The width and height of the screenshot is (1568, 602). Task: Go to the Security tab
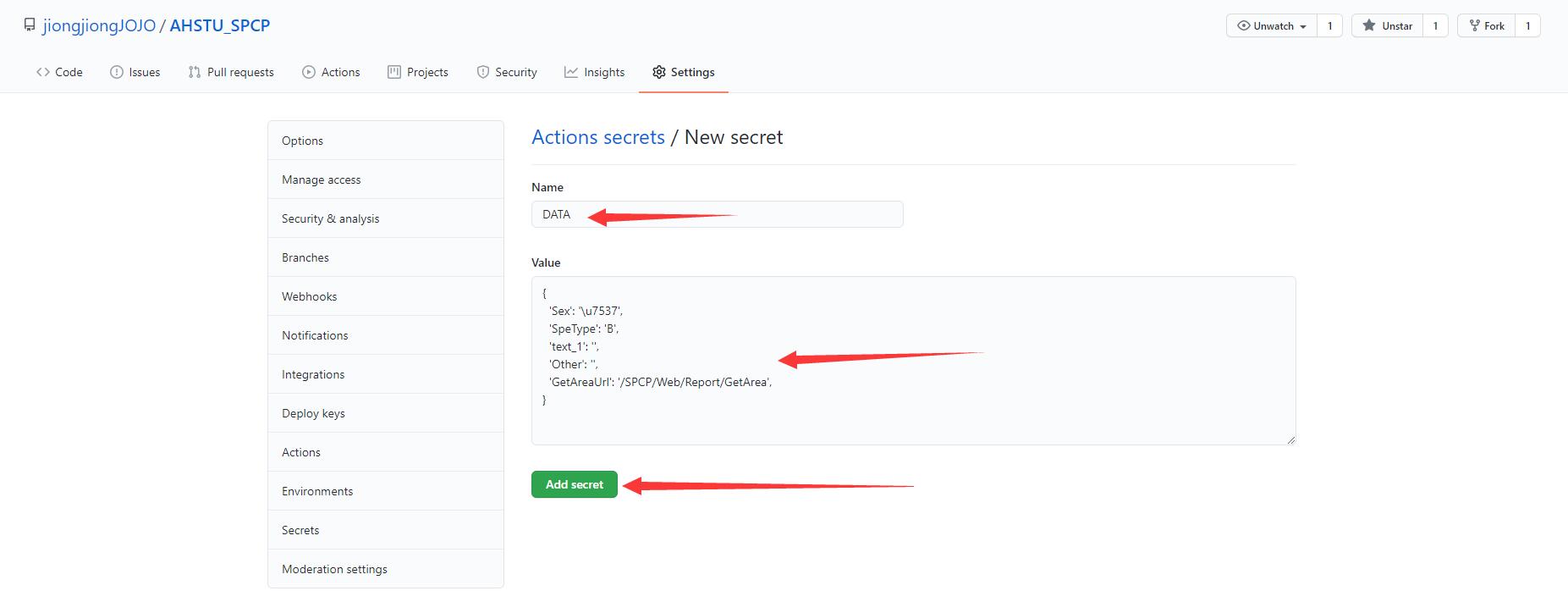point(507,72)
